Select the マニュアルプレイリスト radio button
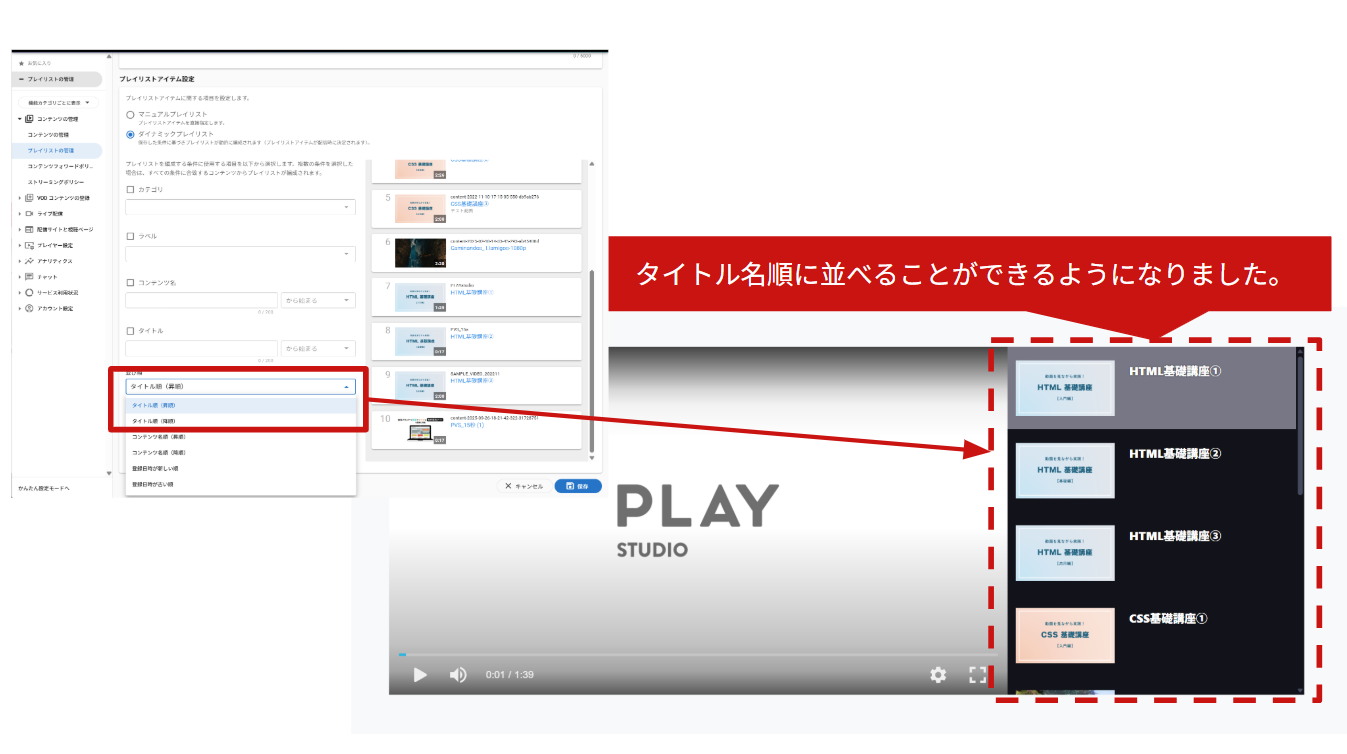This screenshot has width=1347, height=754. 130,115
